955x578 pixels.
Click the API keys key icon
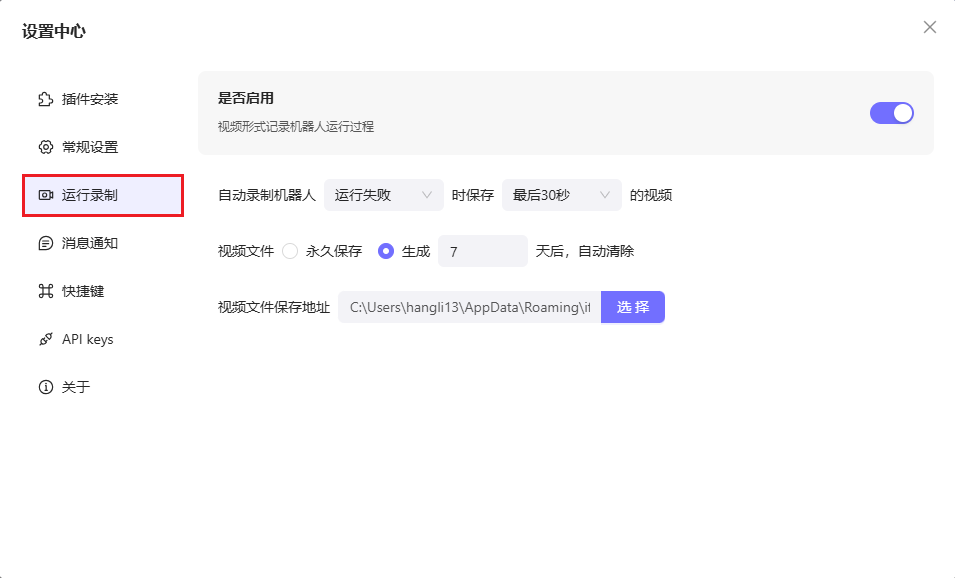tap(45, 339)
